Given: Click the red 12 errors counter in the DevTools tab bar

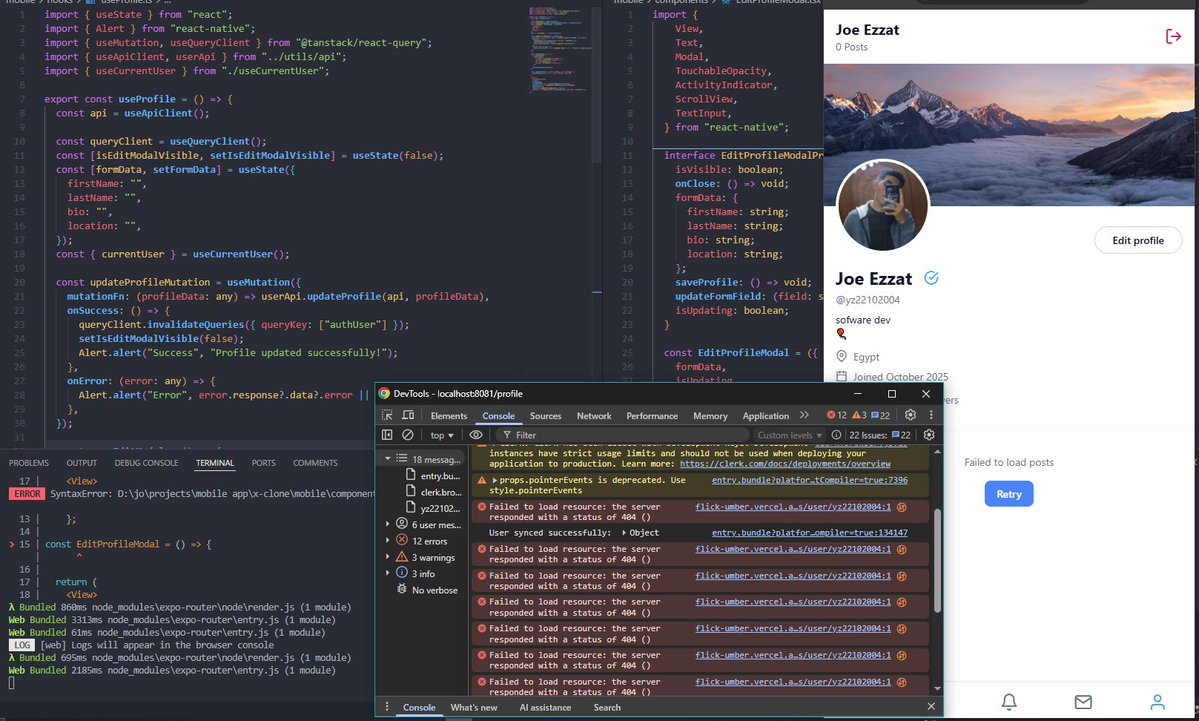Looking at the screenshot, I should coord(836,415).
